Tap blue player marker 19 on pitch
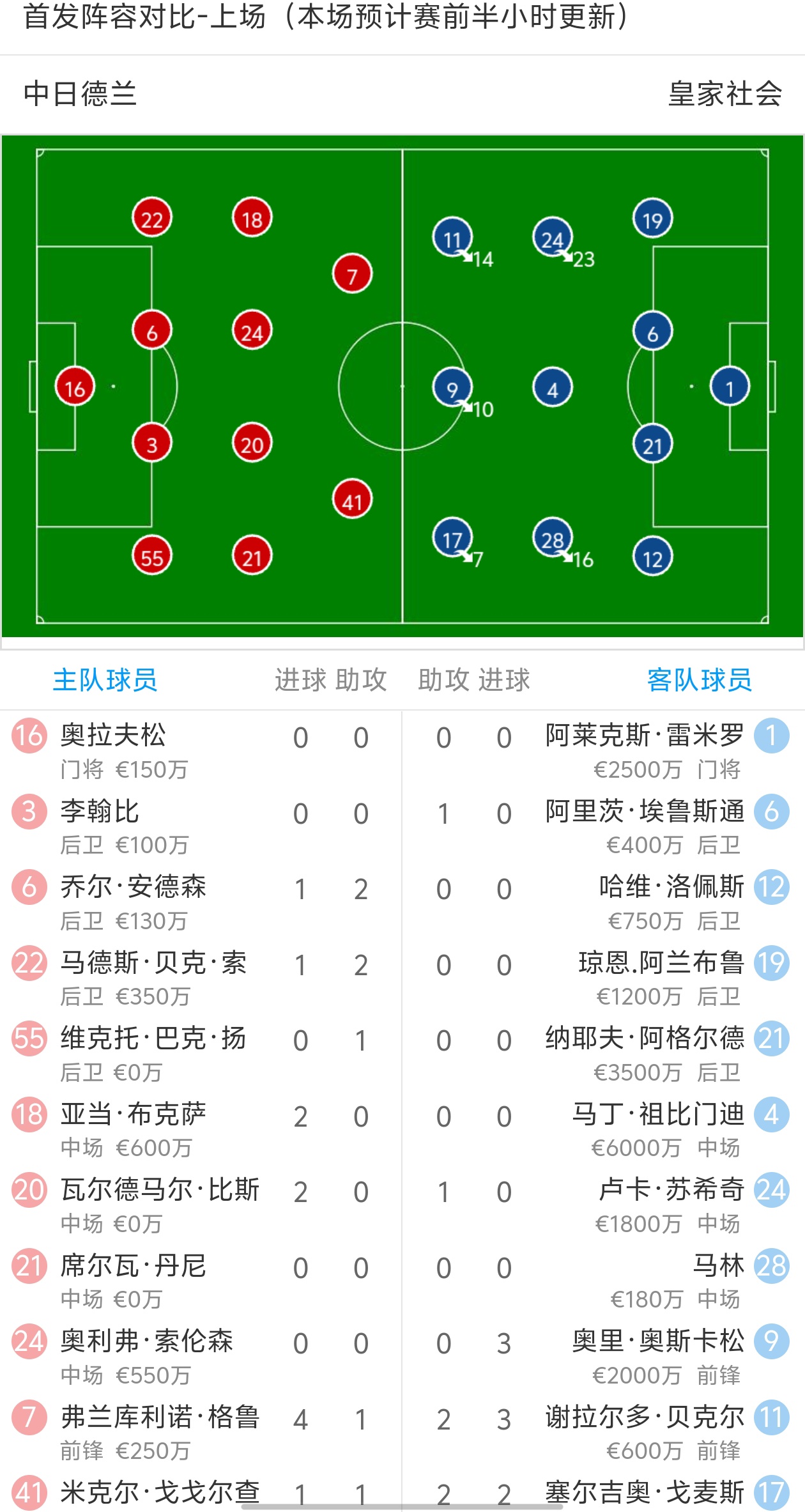The height and width of the screenshot is (1512, 805). point(652,219)
